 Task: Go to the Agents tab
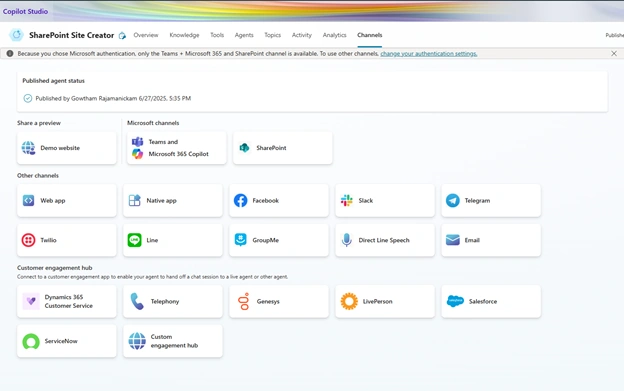pos(244,35)
